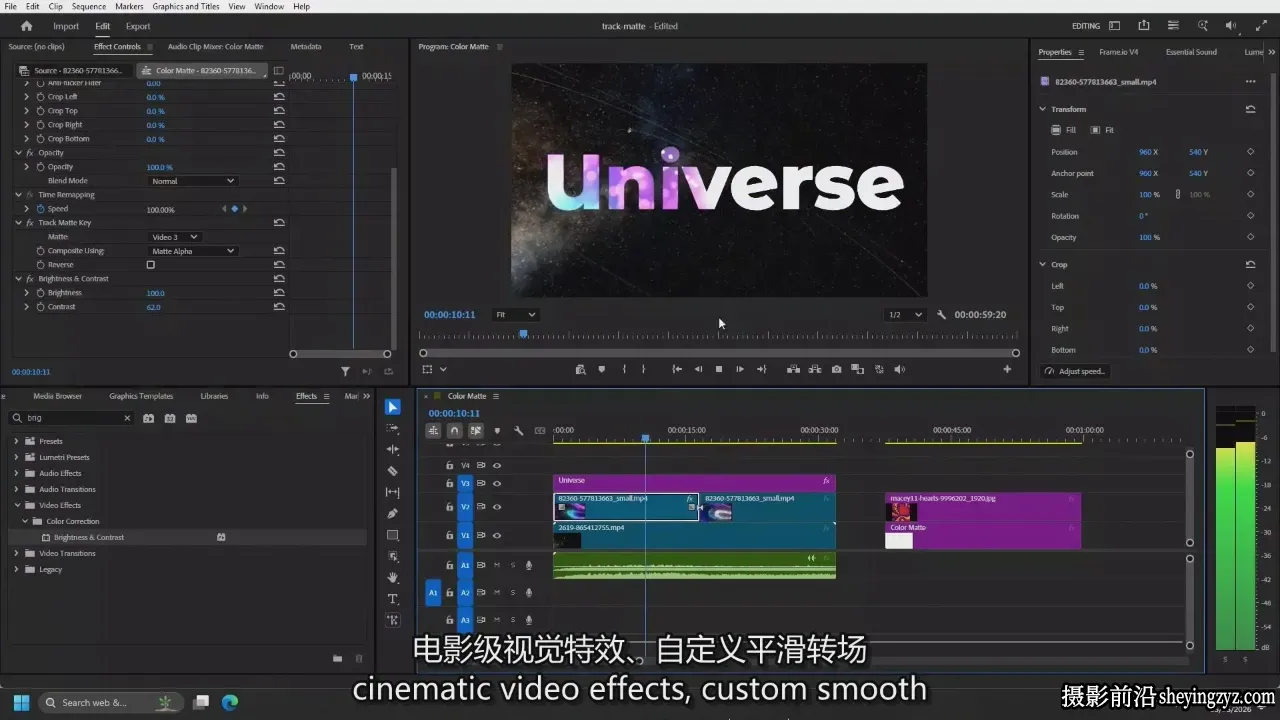The image size is (1280, 720).
Task: Step forward one frame
Action: 740,369
